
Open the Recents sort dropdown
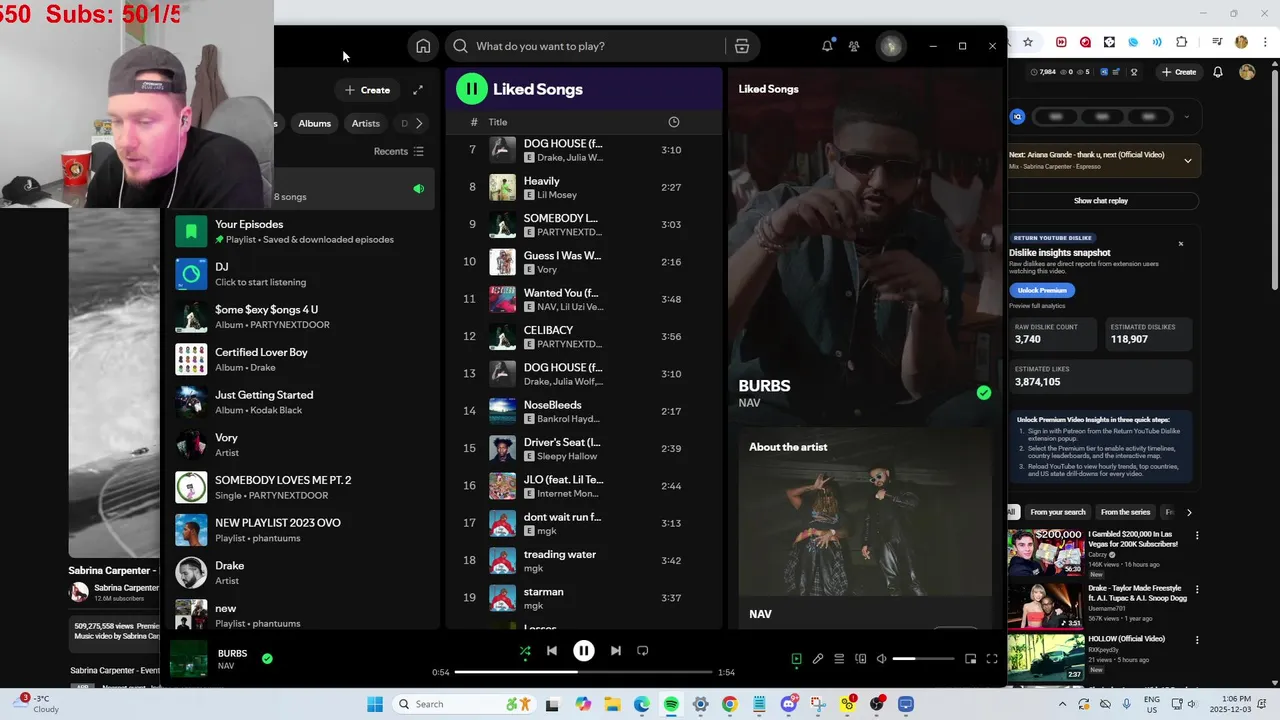pyautogui.click(x=398, y=152)
